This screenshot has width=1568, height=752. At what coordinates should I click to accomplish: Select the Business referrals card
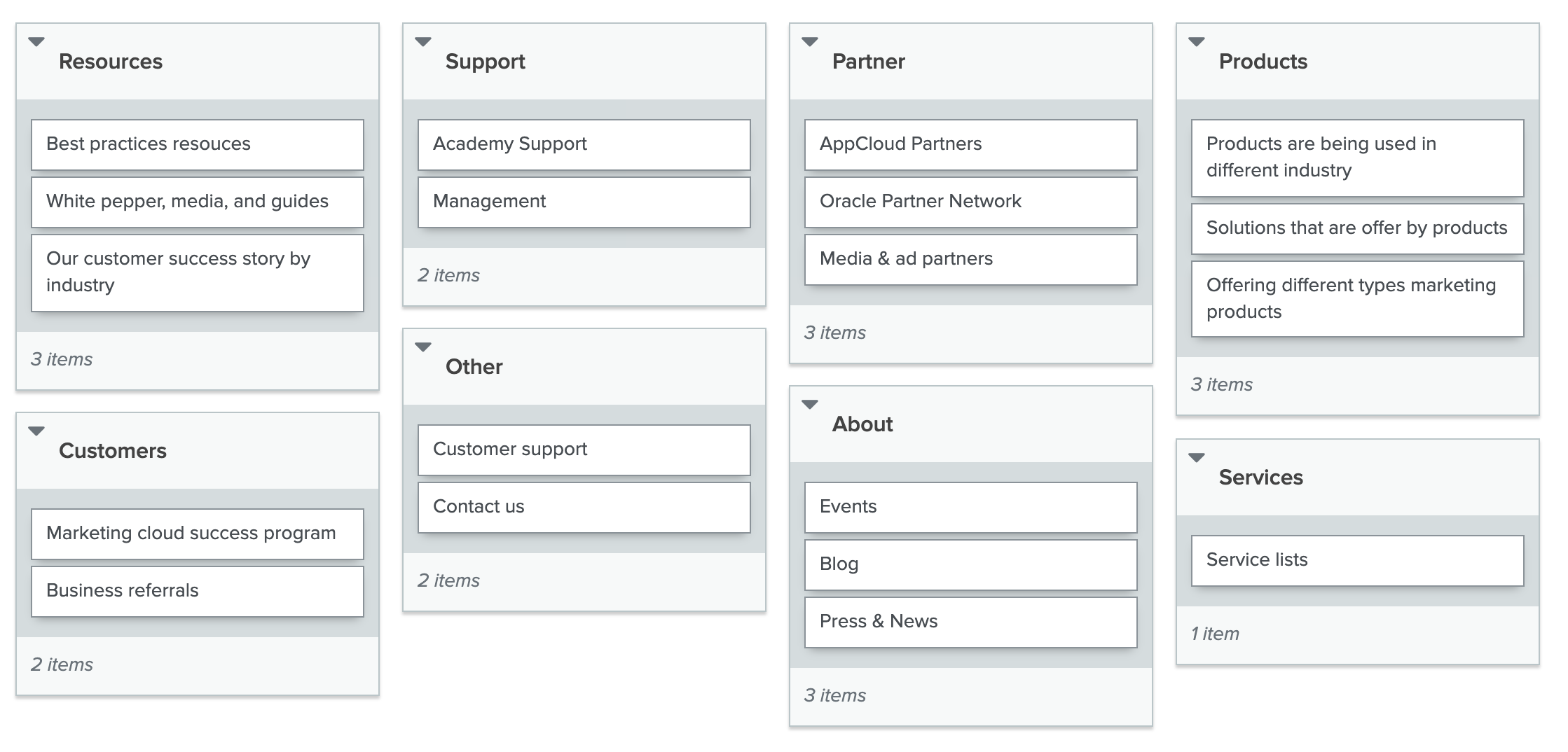pyautogui.click(x=197, y=591)
